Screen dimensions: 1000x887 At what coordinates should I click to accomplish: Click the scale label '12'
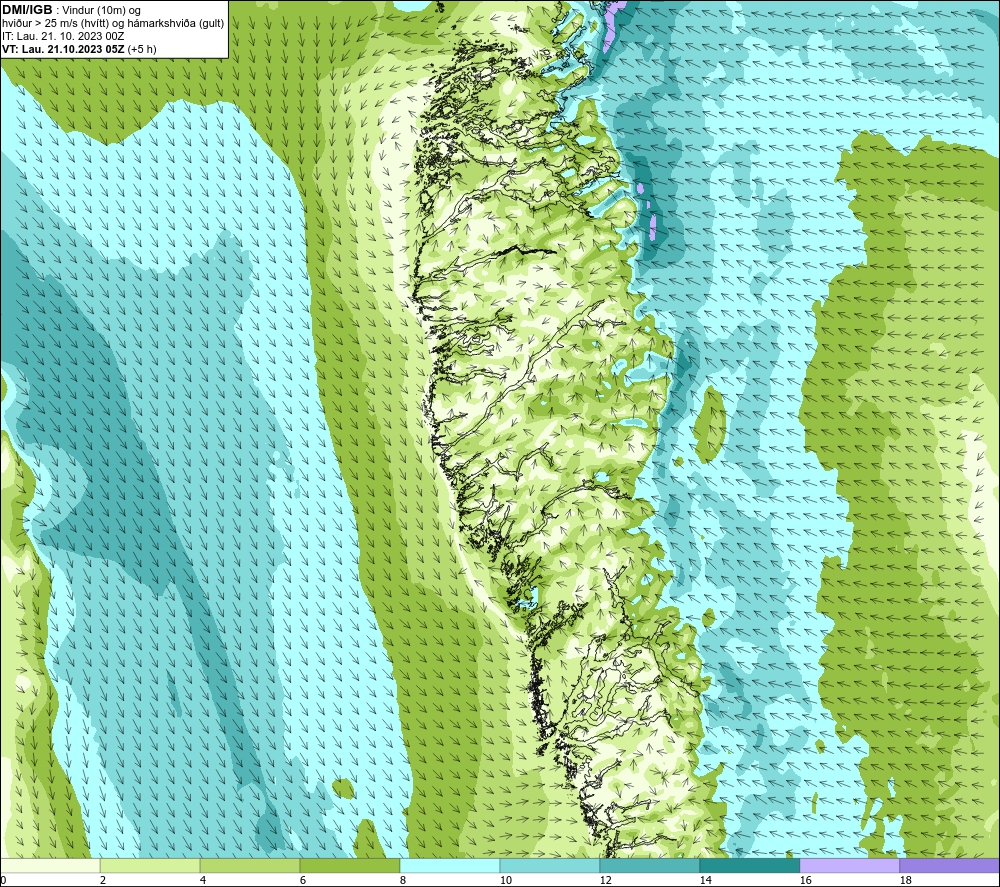click(605, 881)
